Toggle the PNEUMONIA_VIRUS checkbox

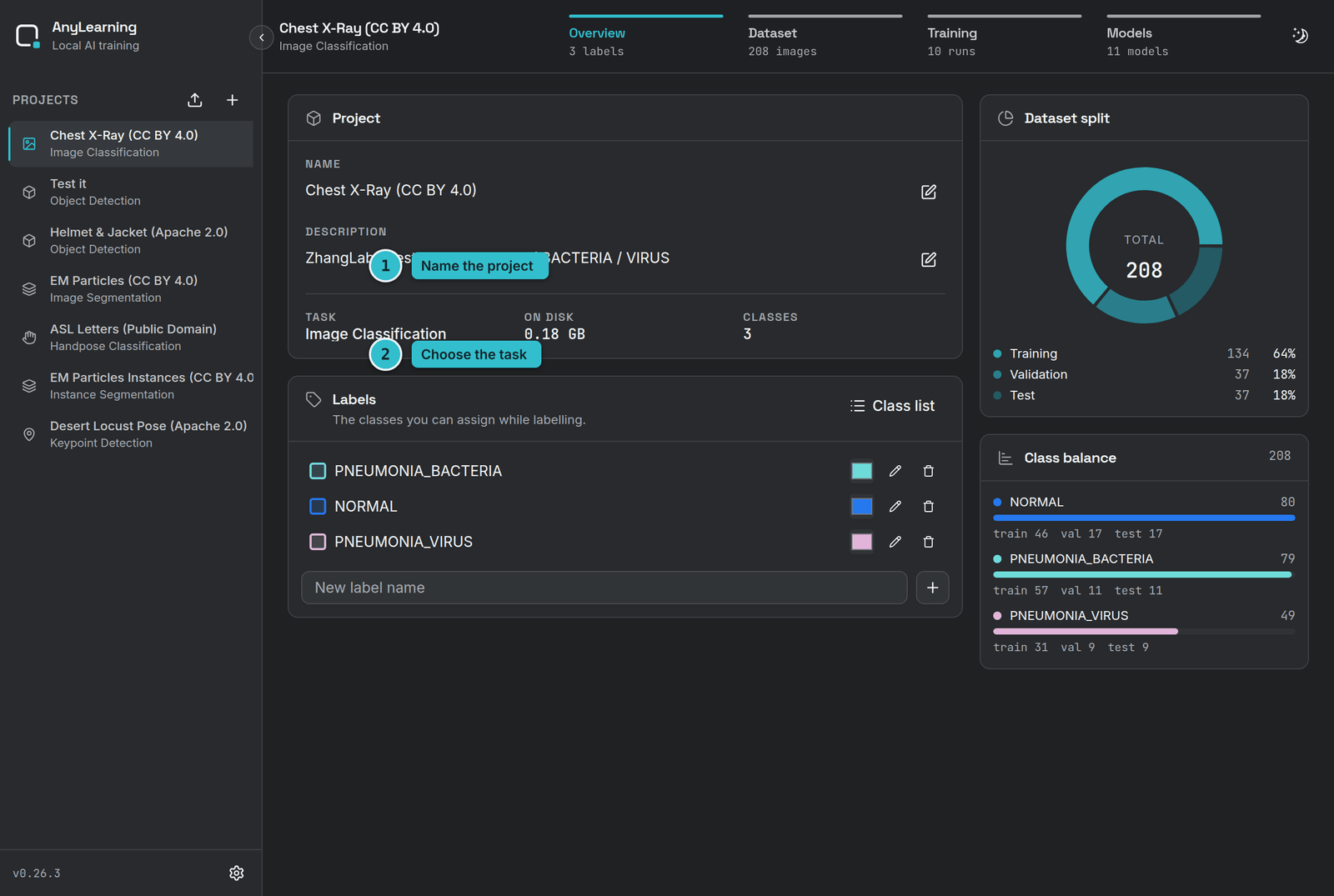click(x=318, y=542)
